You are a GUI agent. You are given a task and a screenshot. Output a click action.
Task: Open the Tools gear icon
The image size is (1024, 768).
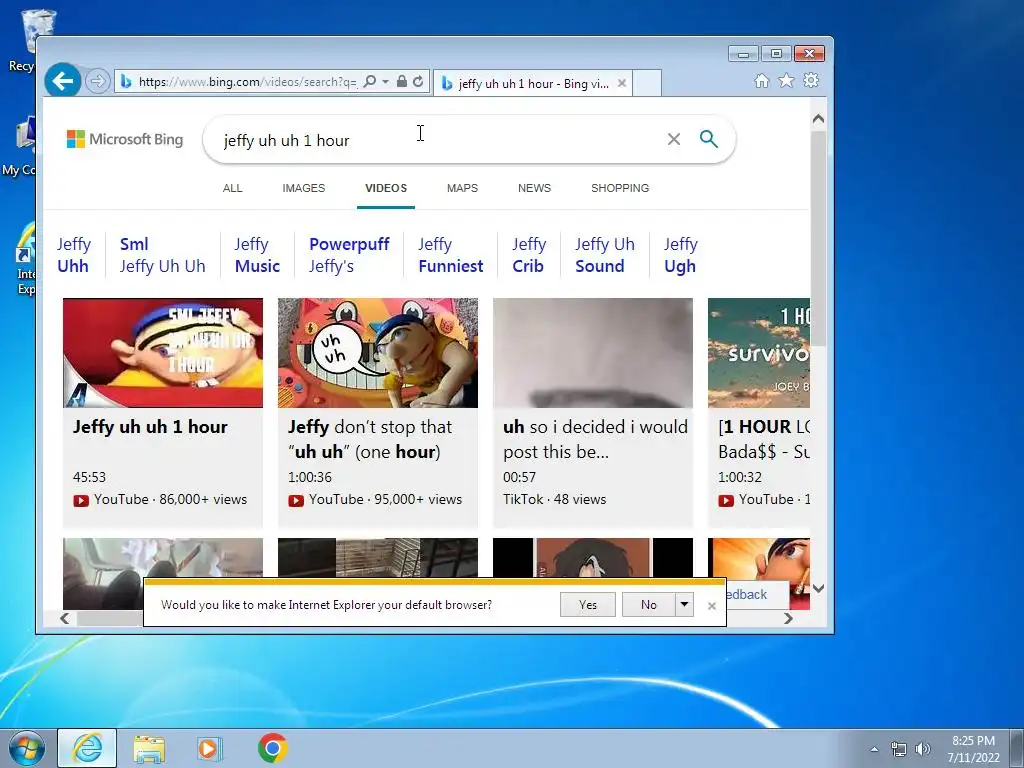[x=811, y=80]
